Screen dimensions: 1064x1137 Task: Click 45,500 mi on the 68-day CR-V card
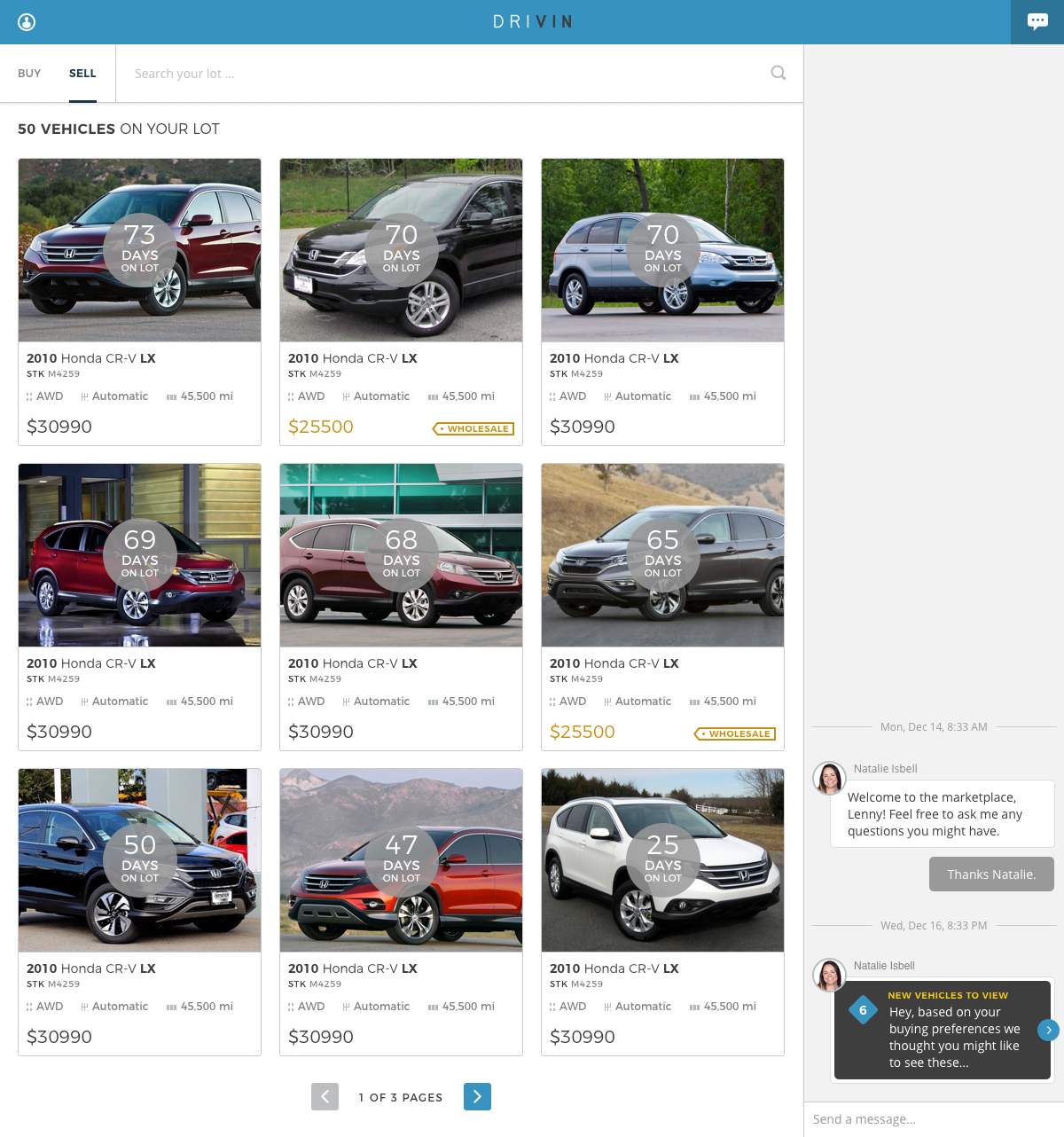[461, 702]
